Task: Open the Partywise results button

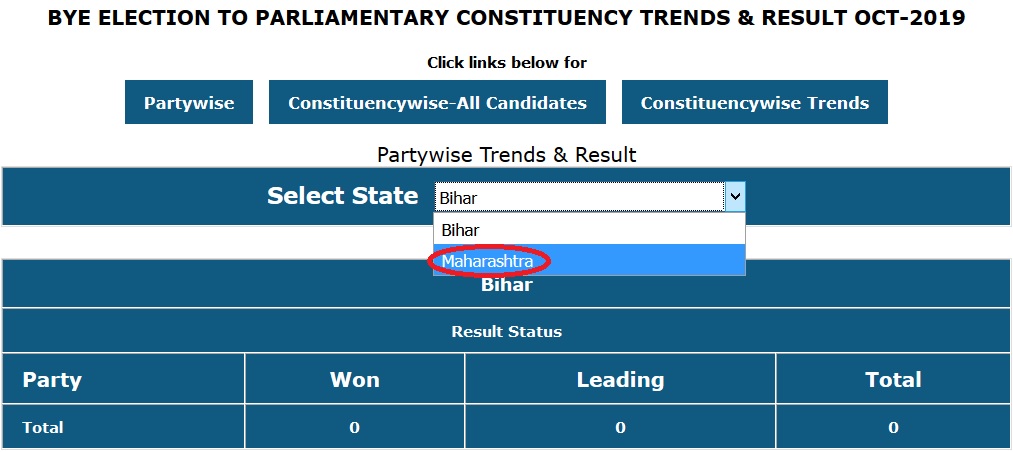Action: coord(189,103)
